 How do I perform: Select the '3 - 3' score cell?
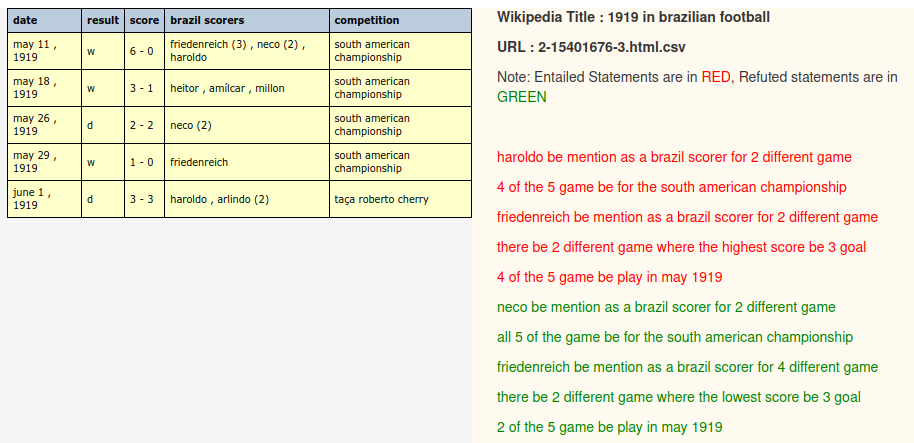(x=145, y=199)
